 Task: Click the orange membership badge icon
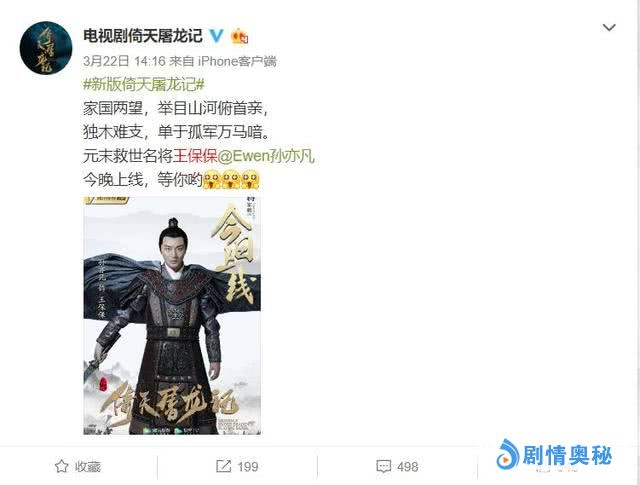coord(240,36)
